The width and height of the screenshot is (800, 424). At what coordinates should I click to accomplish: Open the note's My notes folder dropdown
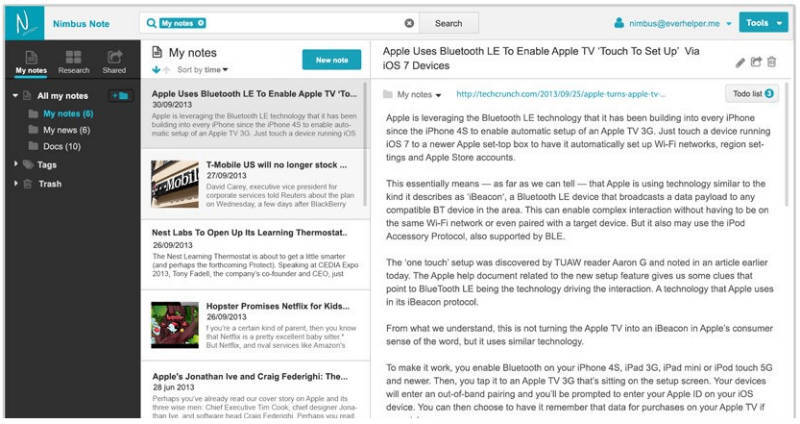418,94
